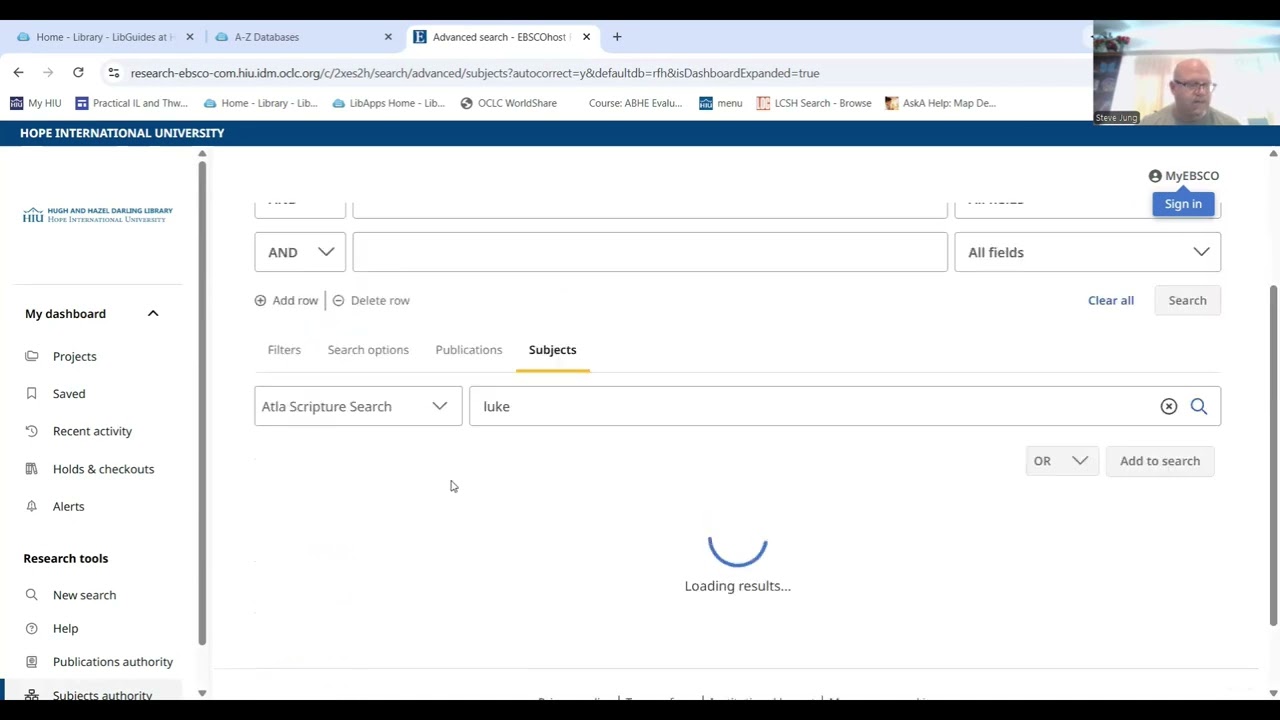Click the main page vertical scrollbar
Viewport: 1280px width, 720px height.
tap(1273, 455)
